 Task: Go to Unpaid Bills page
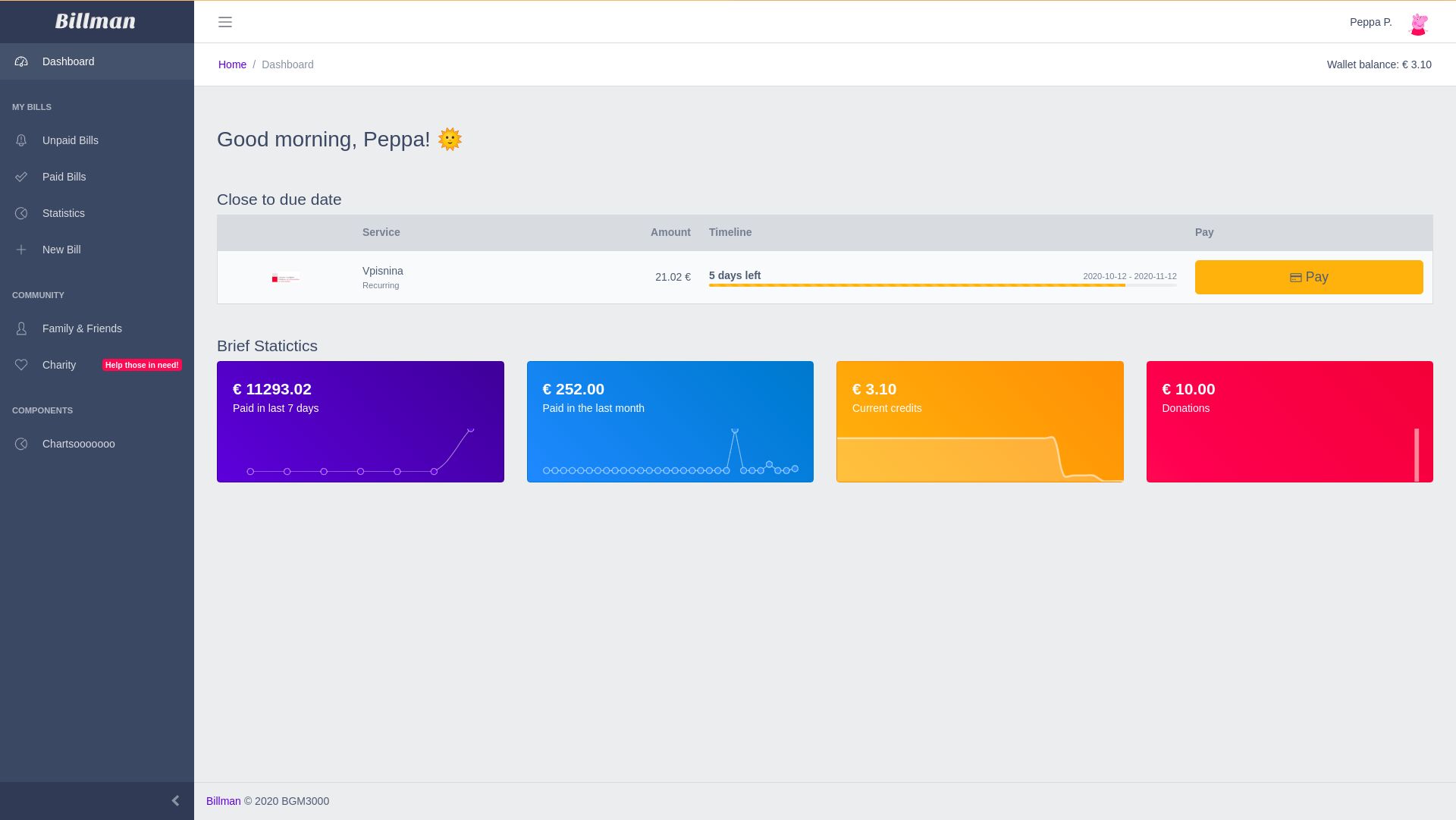tap(71, 140)
